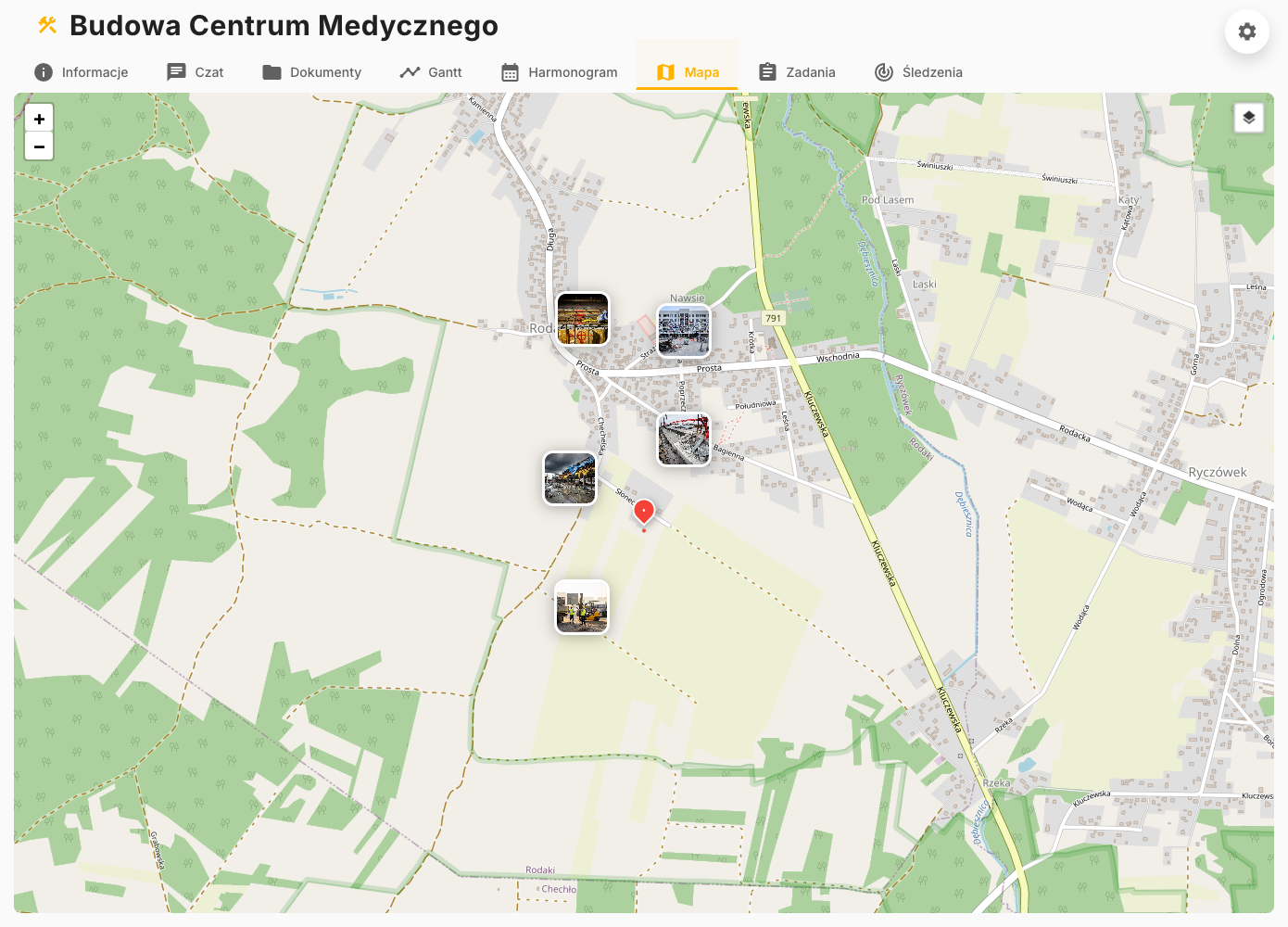Select the Harmonogram tab
The height and width of the screenshot is (927, 1288).
pos(560,72)
